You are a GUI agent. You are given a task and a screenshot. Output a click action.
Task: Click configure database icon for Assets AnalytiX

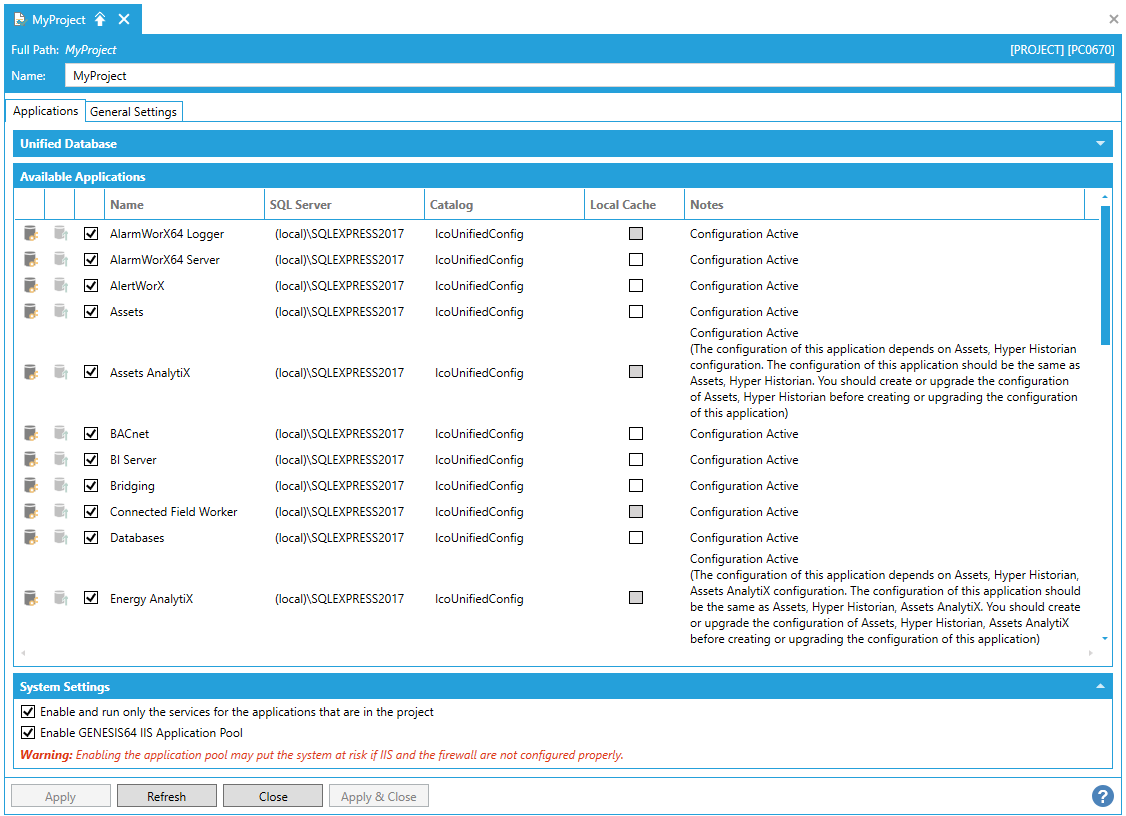30,372
